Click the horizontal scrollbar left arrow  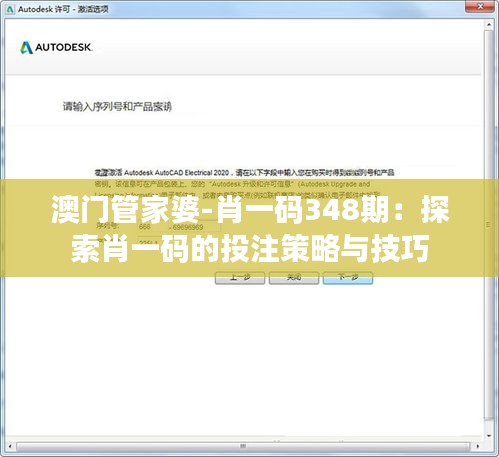click(x=10, y=446)
